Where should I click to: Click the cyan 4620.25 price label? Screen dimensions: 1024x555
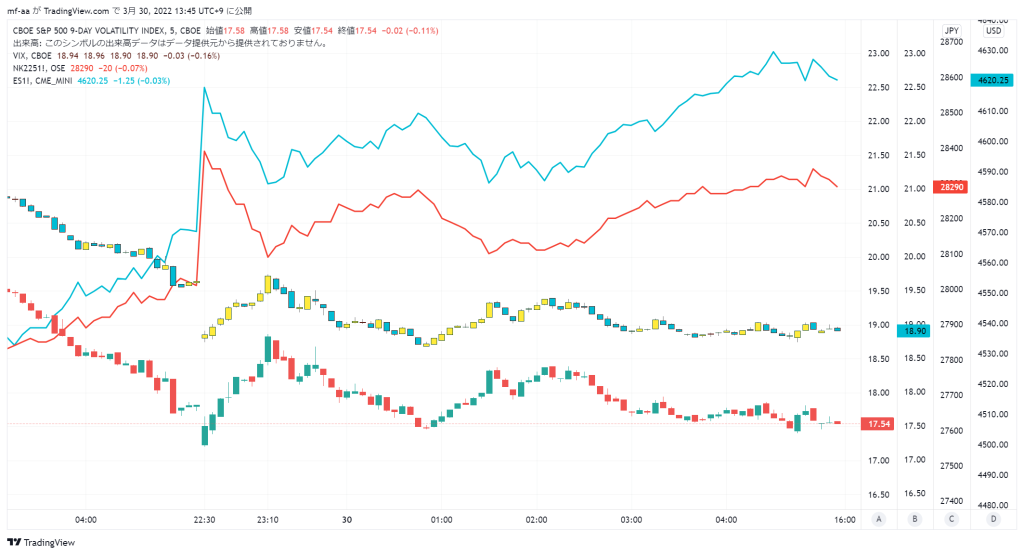tap(992, 80)
